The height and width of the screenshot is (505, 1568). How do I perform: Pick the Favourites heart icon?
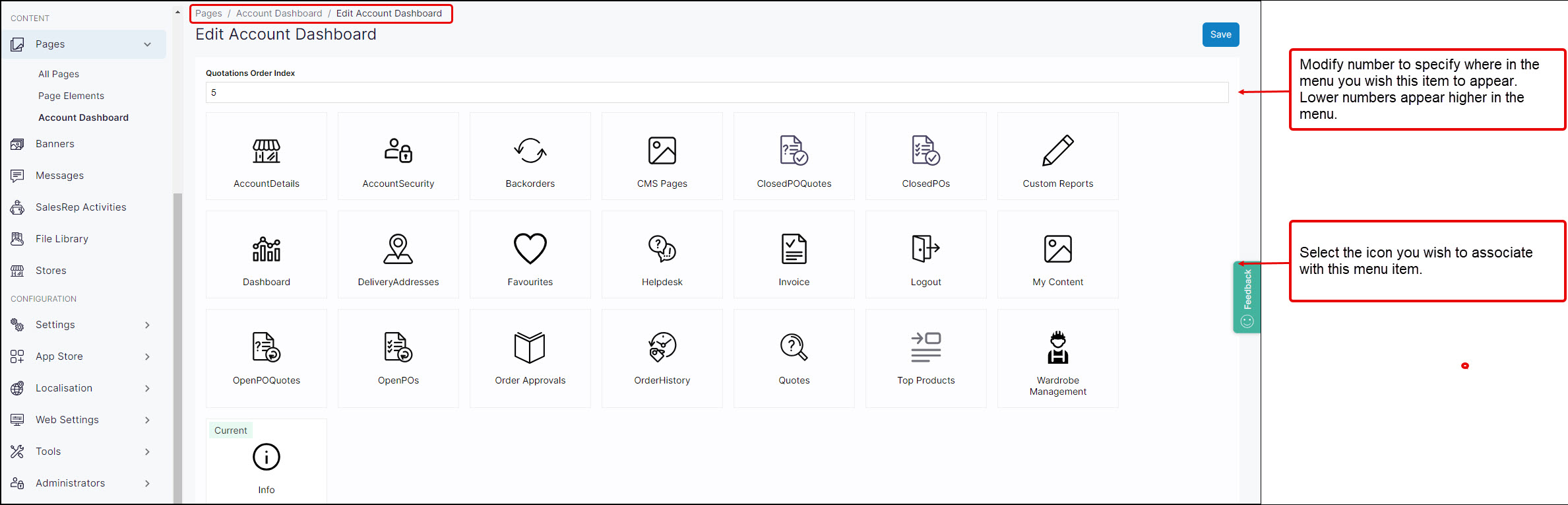[x=530, y=249]
